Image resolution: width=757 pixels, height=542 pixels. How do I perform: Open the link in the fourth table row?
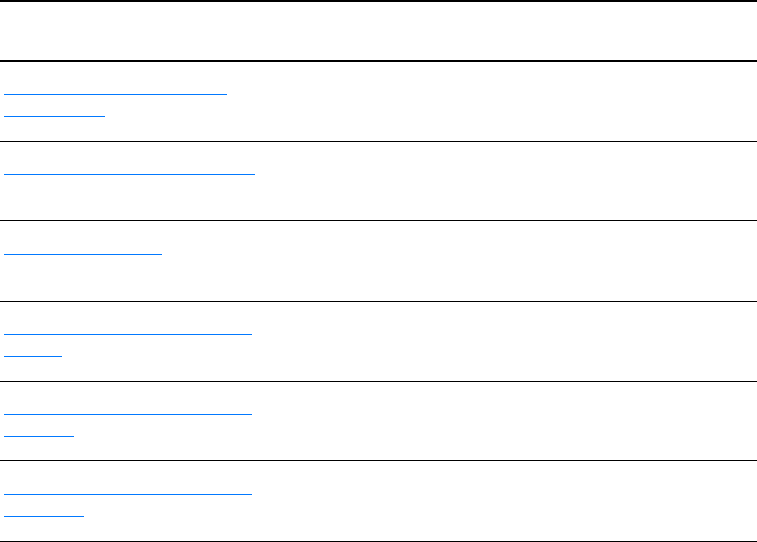pos(128,331)
